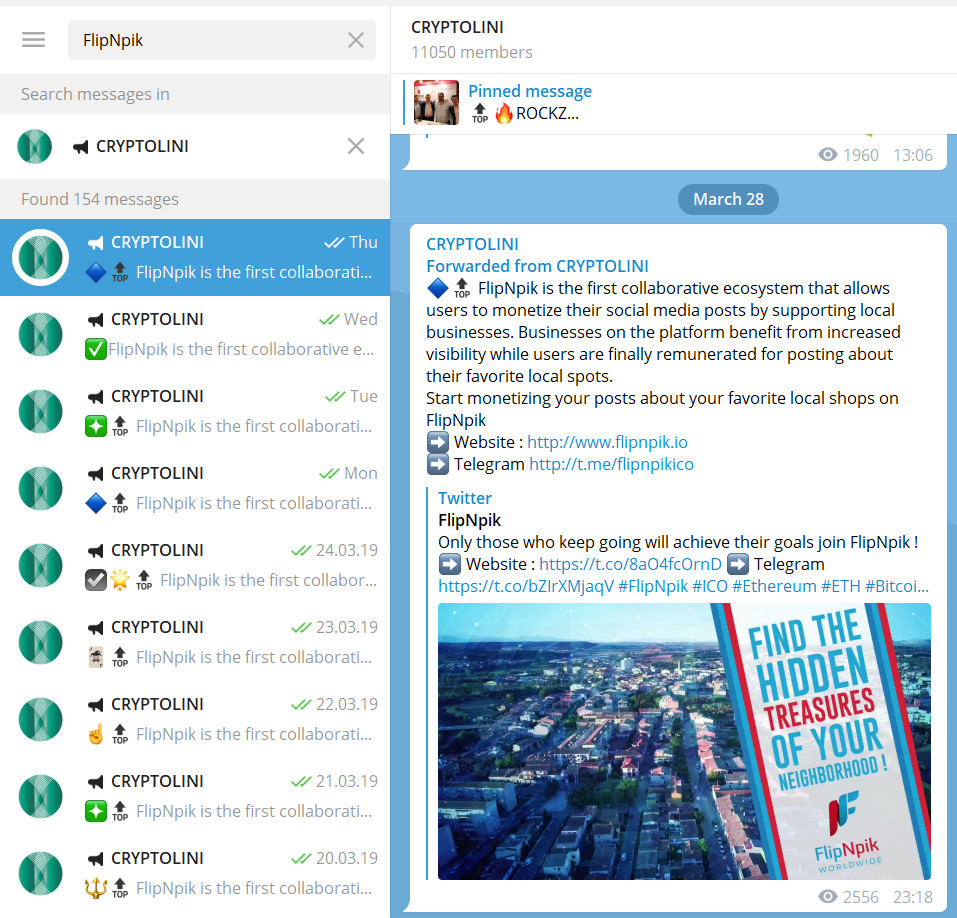Screen dimensions: 957x918
Task: Click avatar of the Thu search result
Action: 40,258
